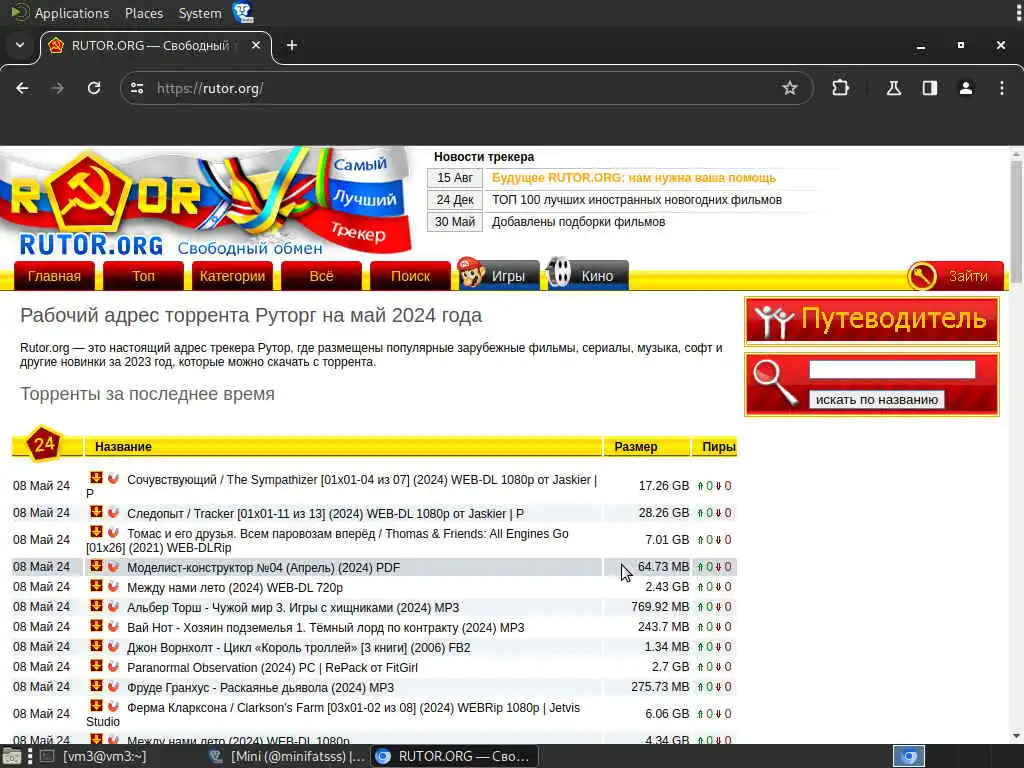Download torrent for Джон Ворнхолт Король троллей

tap(96, 647)
